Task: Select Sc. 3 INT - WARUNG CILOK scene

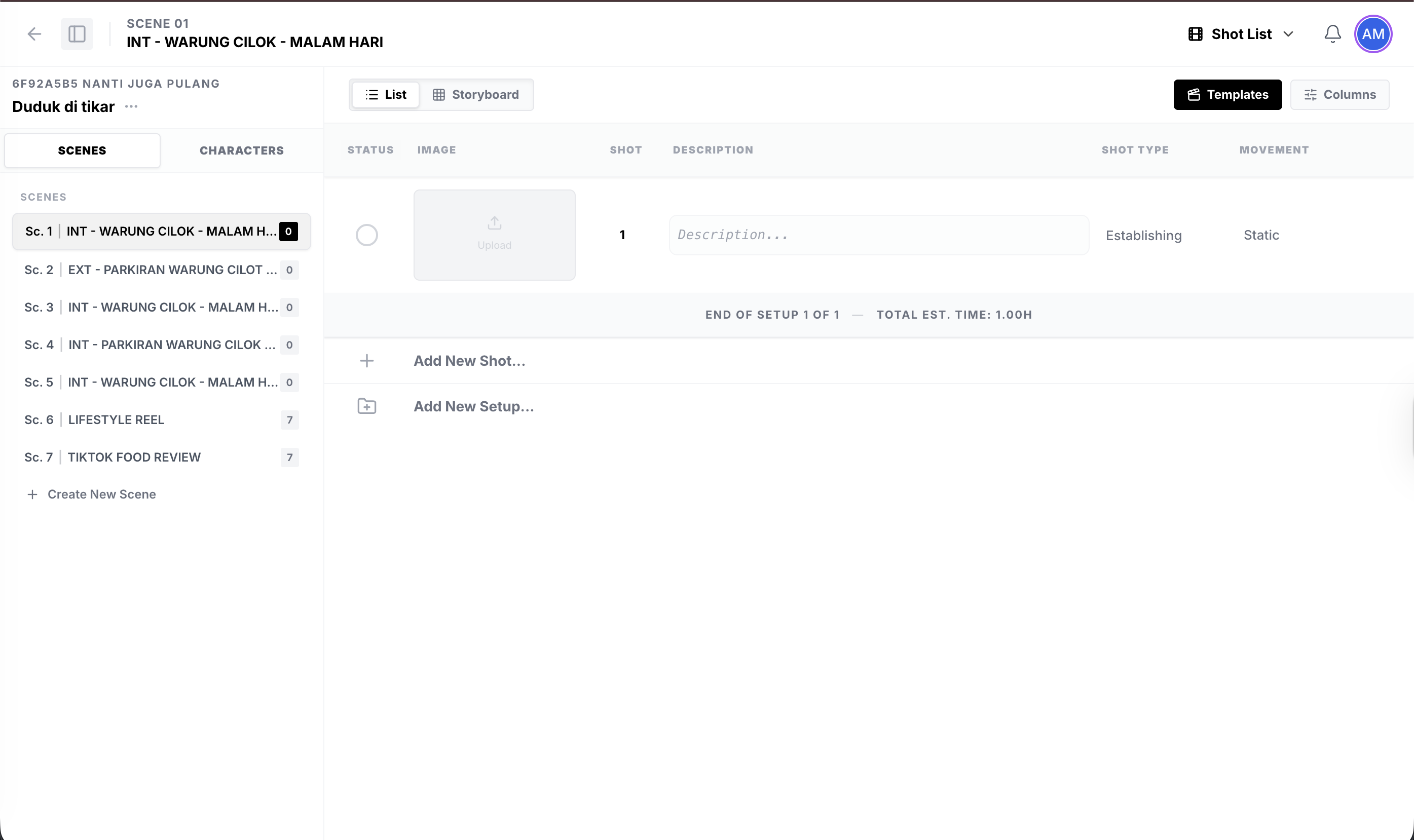Action: [x=161, y=308]
